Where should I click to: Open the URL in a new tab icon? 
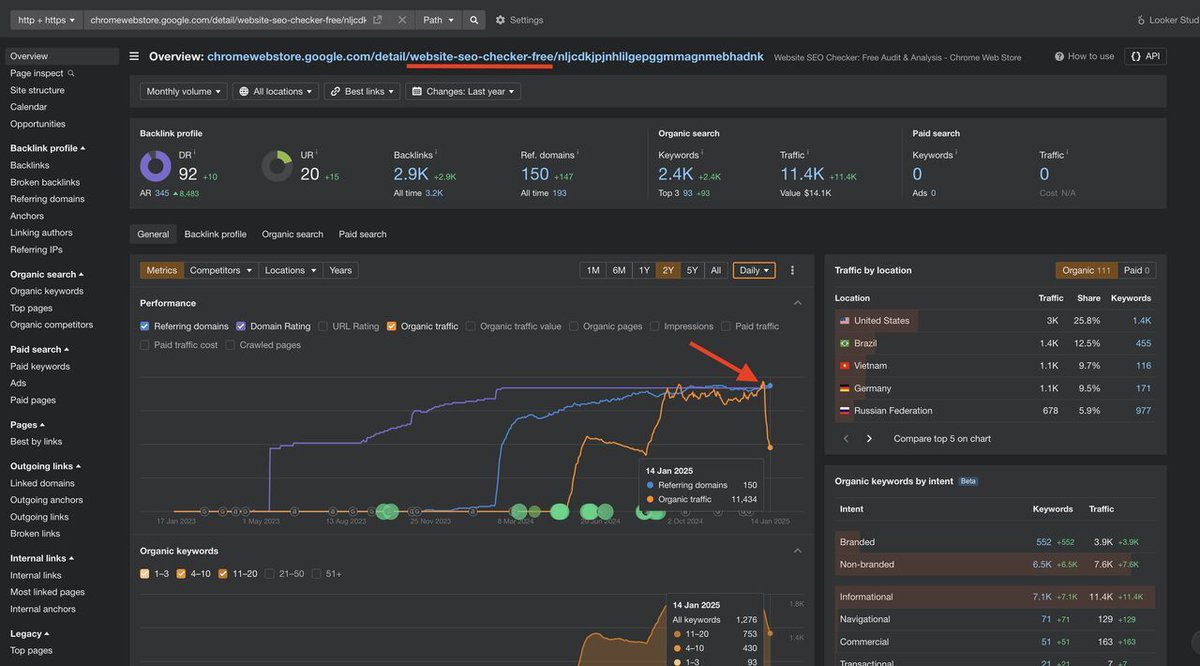(377, 20)
